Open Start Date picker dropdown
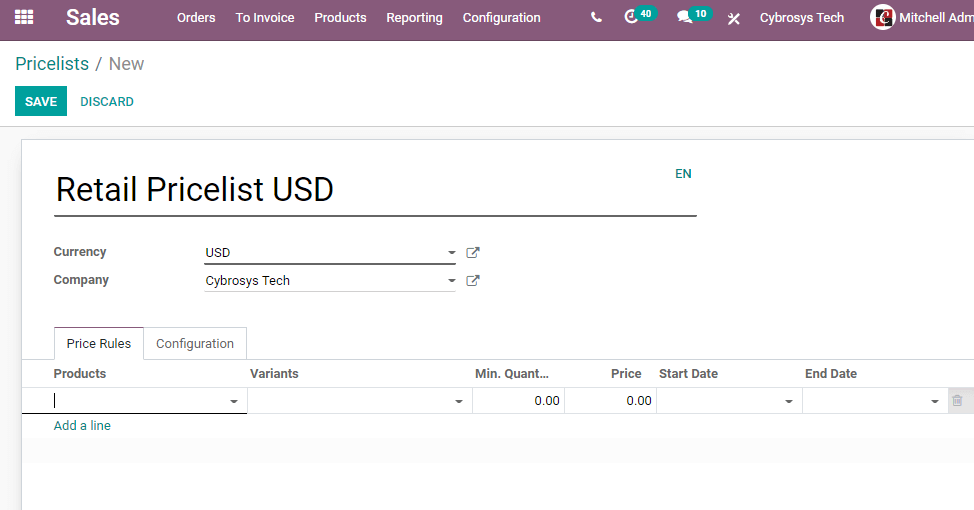 788,401
